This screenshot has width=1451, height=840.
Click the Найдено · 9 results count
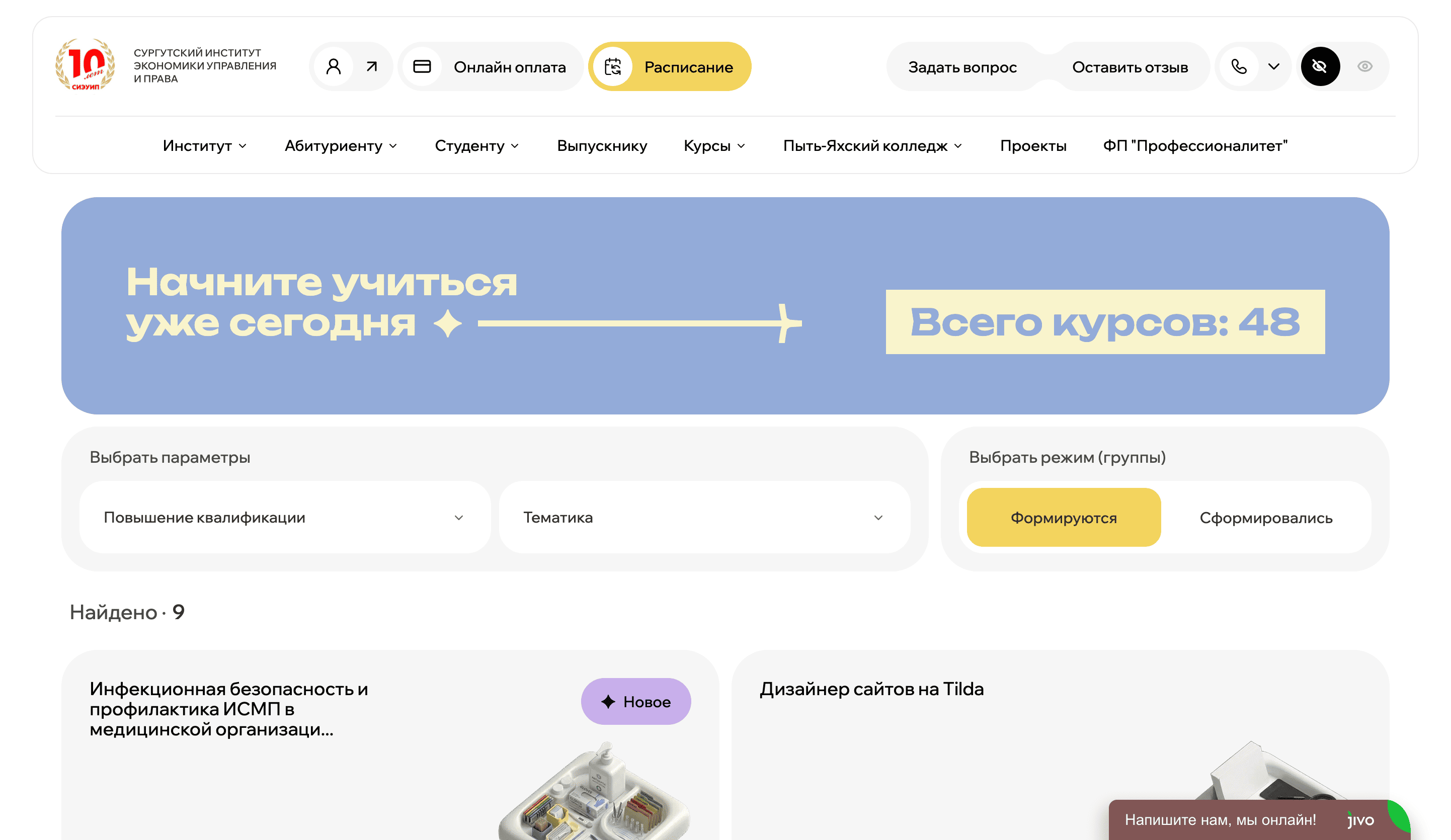point(127,612)
